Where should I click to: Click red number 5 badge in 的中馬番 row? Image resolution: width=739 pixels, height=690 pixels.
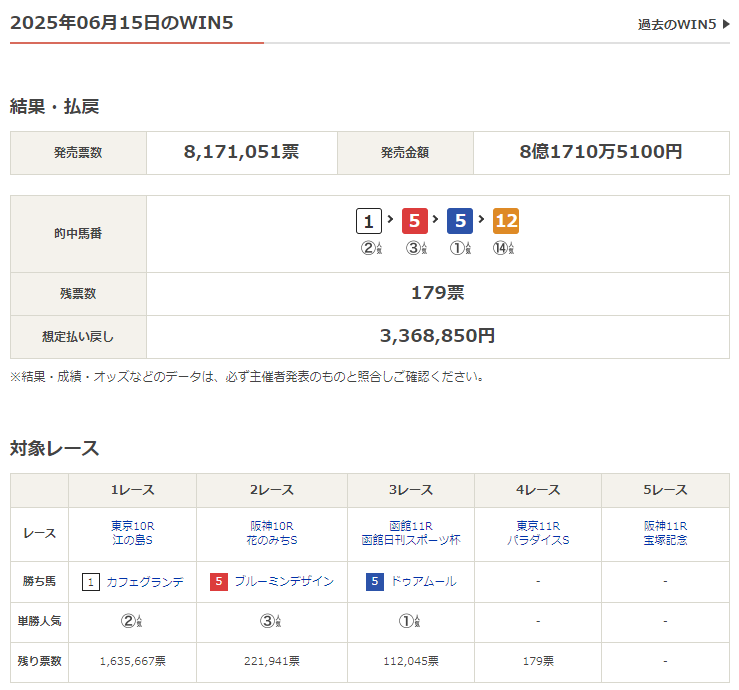coord(415,221)
